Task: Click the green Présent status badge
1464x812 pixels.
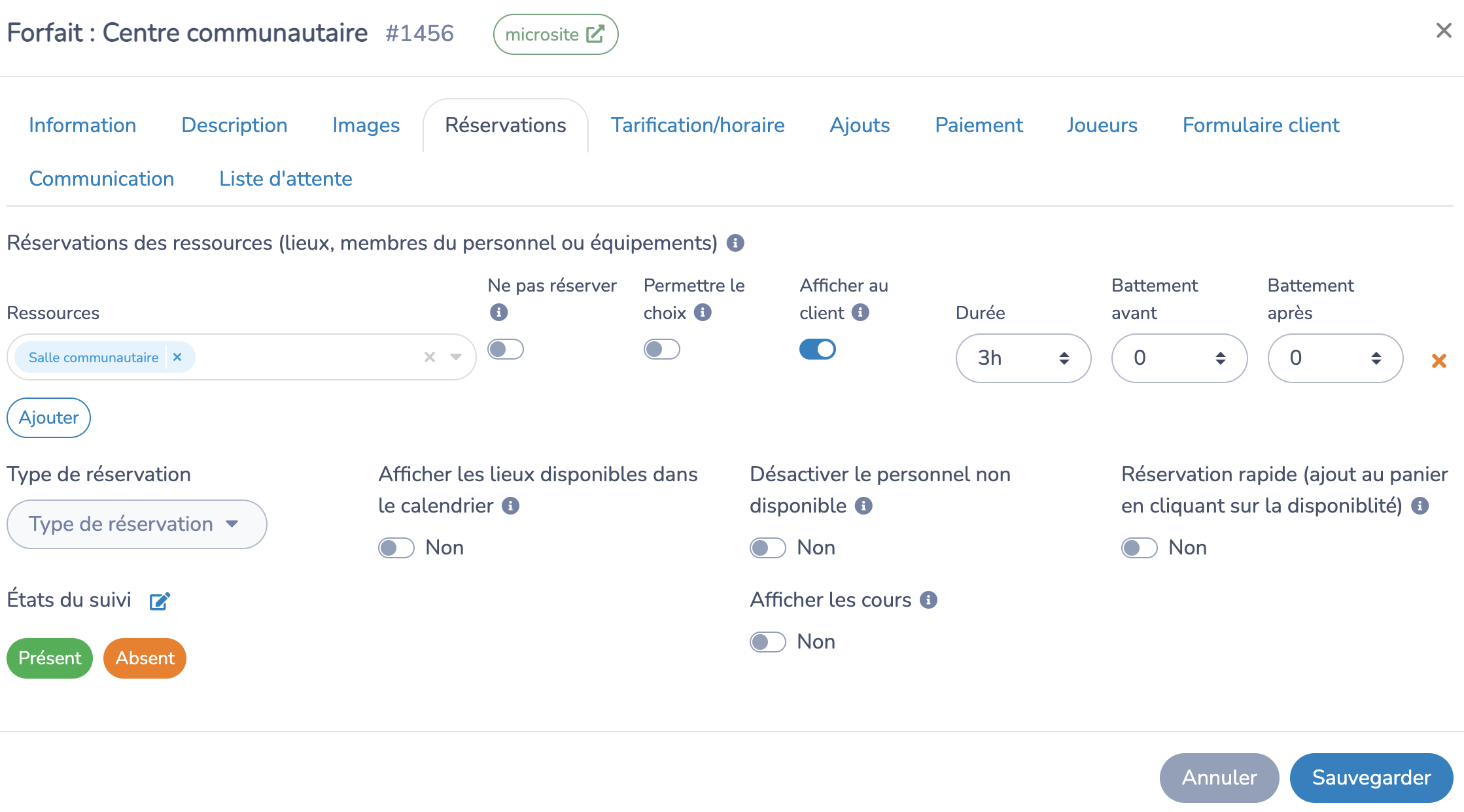Action: pyautogui.click(x=50, y=658)
